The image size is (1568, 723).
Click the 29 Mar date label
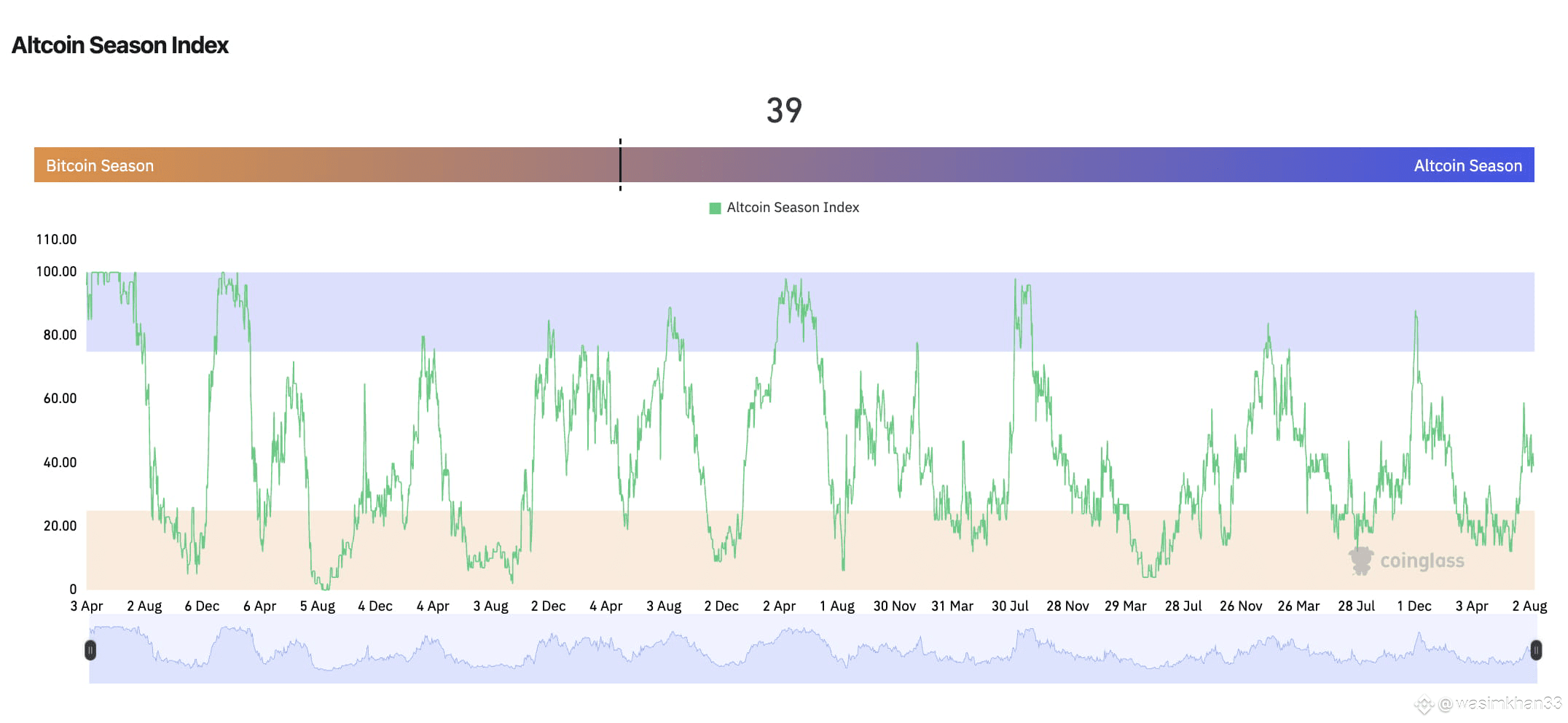click(1126, 606)
